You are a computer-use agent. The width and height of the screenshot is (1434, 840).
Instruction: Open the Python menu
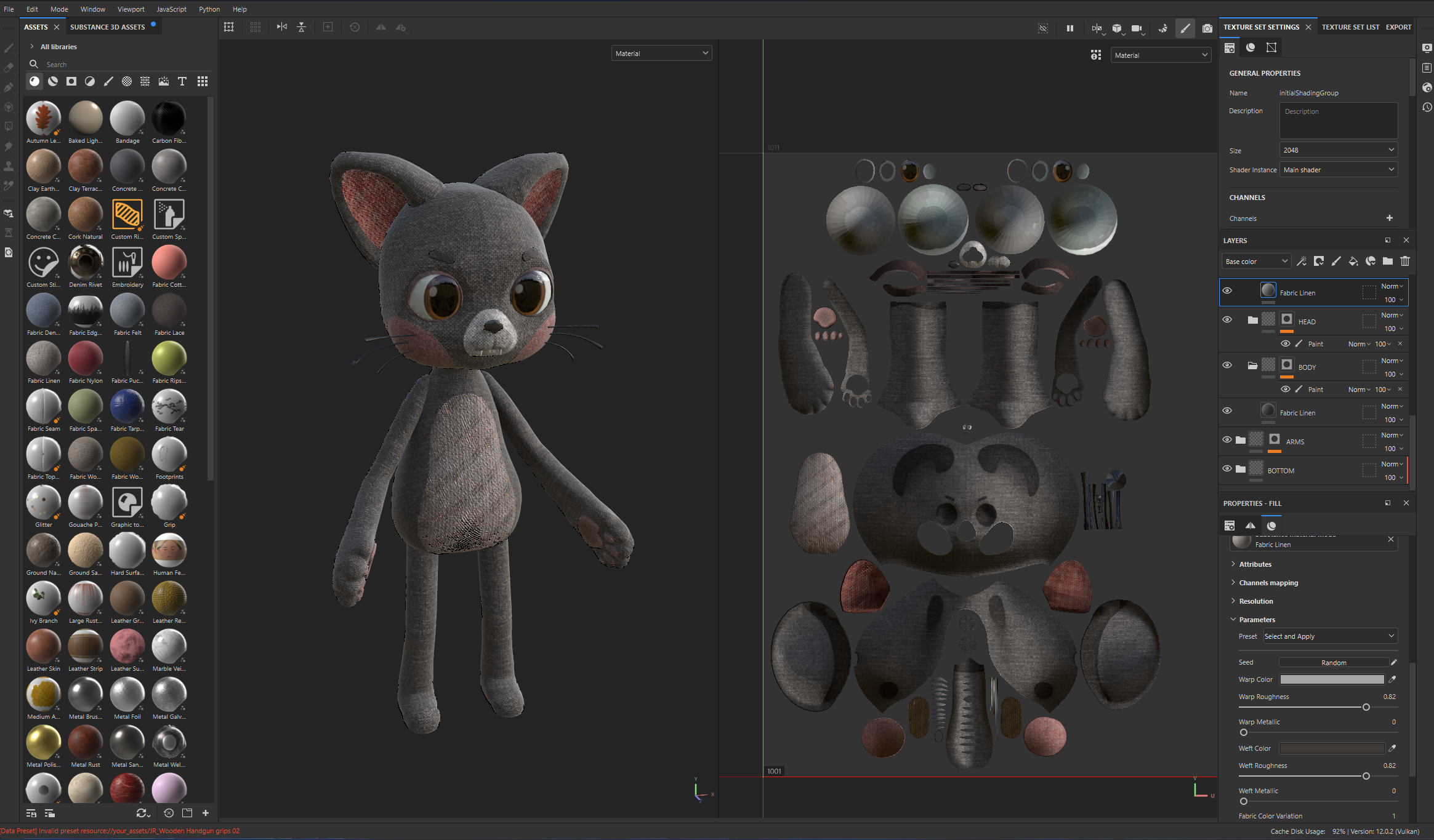coord(209,9)
